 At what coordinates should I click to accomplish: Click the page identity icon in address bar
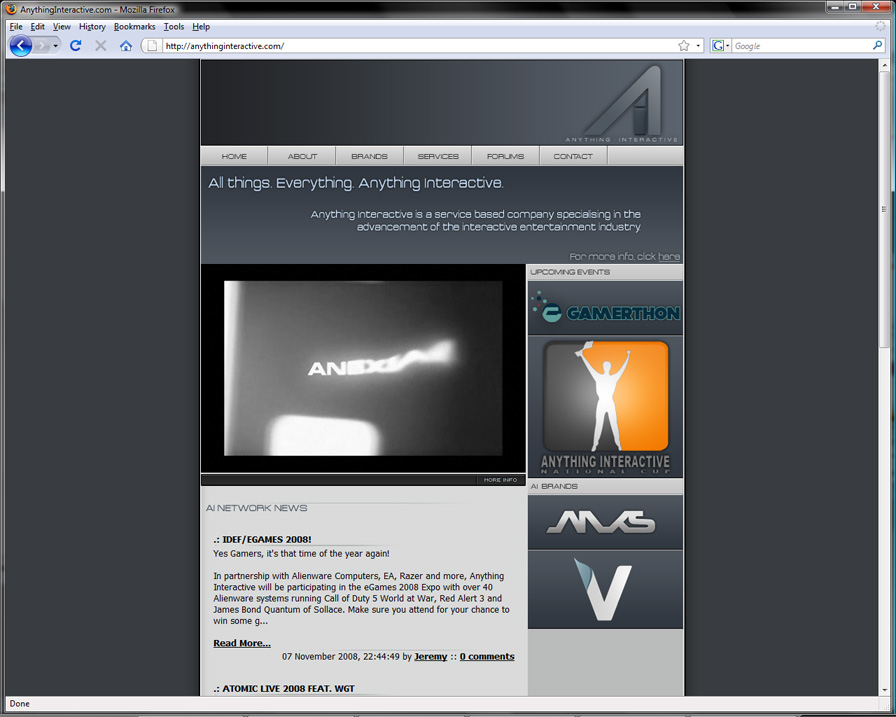point(152,46)
